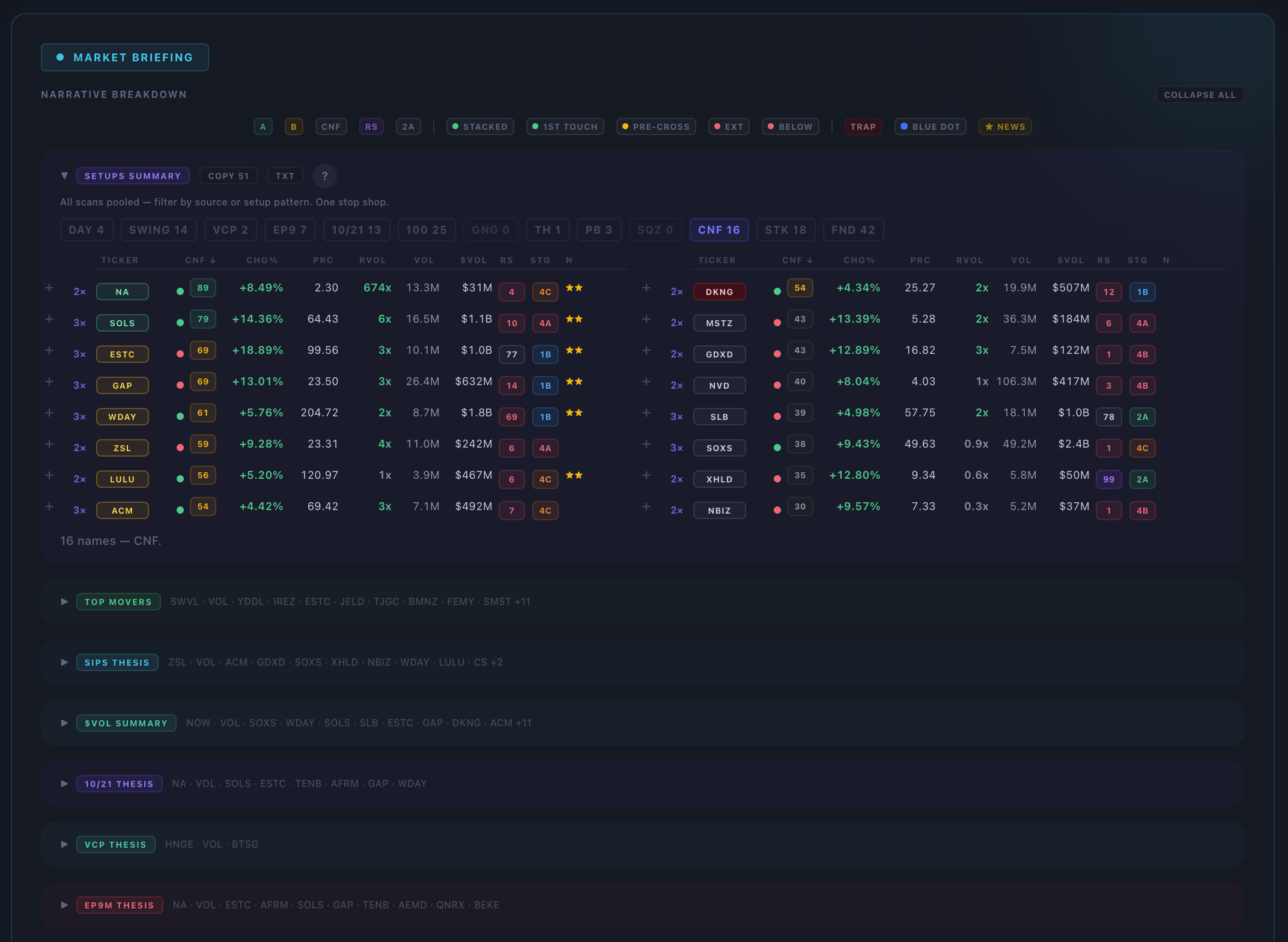Screen dimensions: 1288x942
Task: Click the CHG% header on right table
Action: 859,260
